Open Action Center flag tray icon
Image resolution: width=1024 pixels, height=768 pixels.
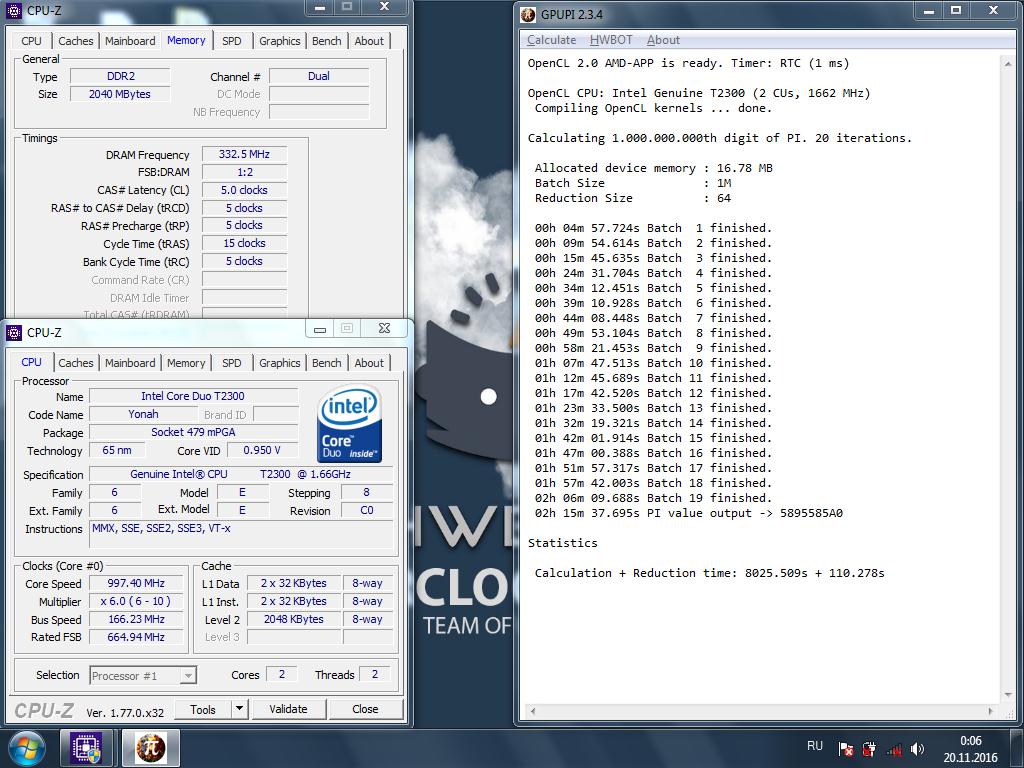[x=846, y=749]
